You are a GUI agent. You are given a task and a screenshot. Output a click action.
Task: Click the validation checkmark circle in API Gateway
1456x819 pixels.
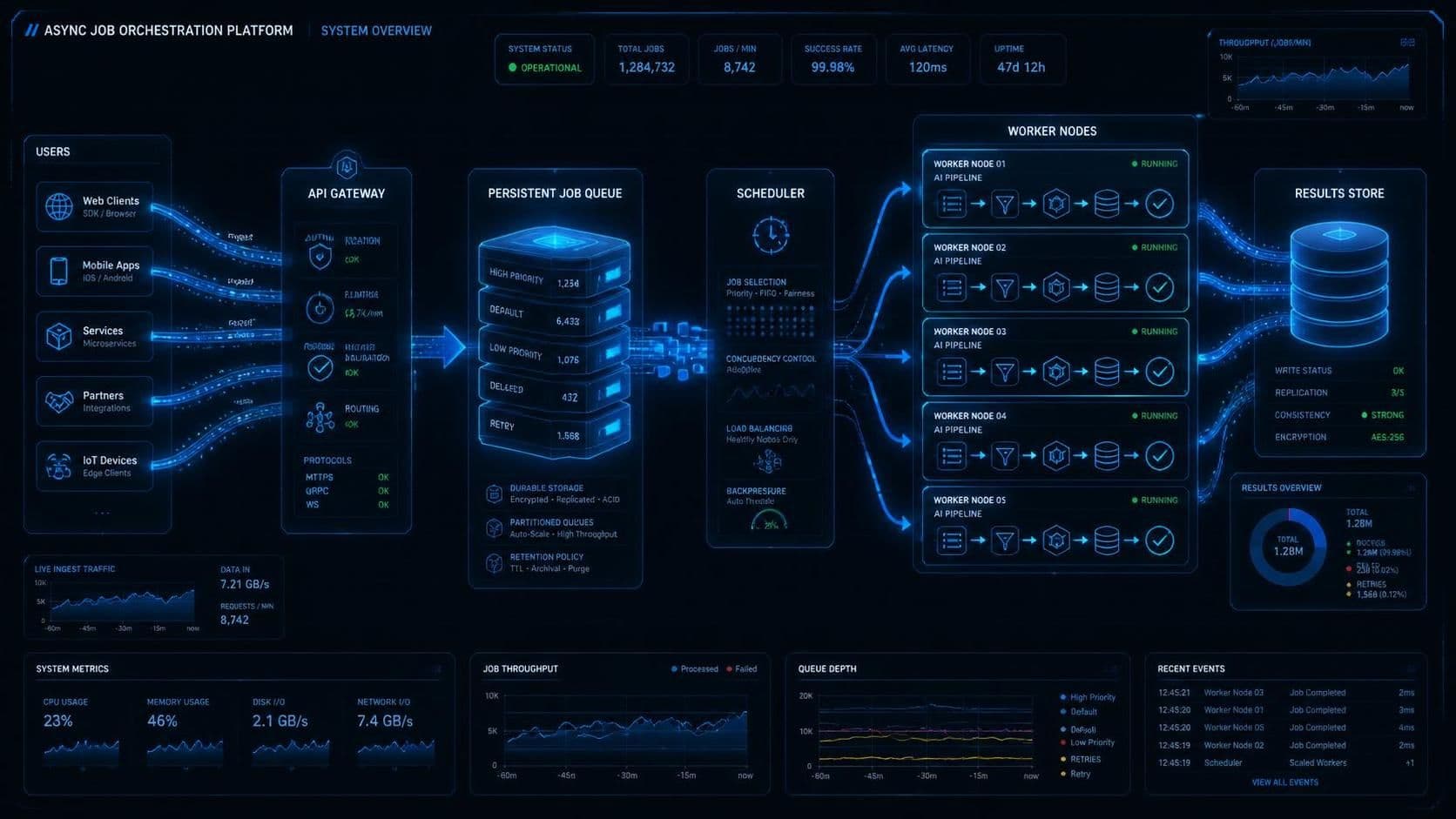(x=320, y=368)
